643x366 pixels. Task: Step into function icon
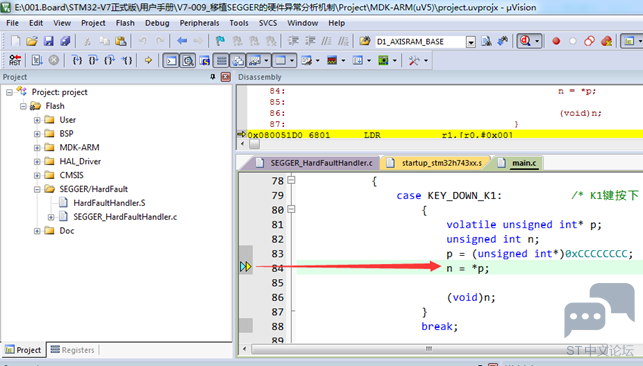click(77, 61)
